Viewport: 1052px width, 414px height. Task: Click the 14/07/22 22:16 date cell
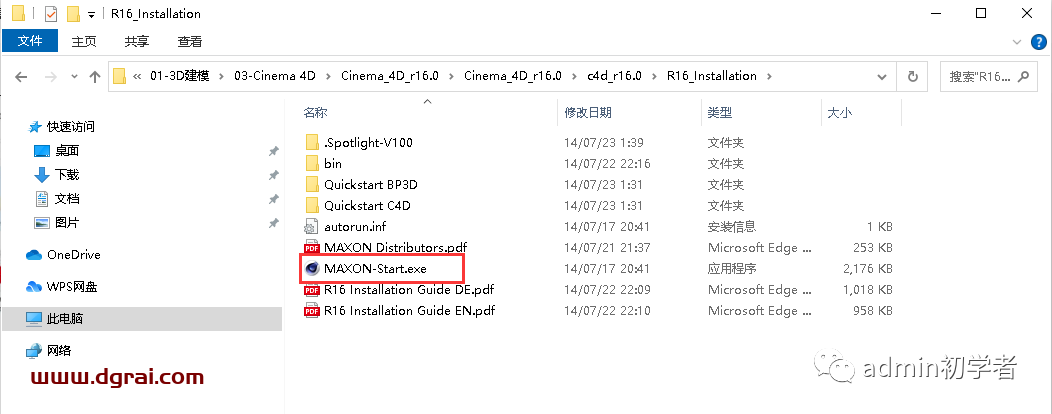tap(607, 163)
